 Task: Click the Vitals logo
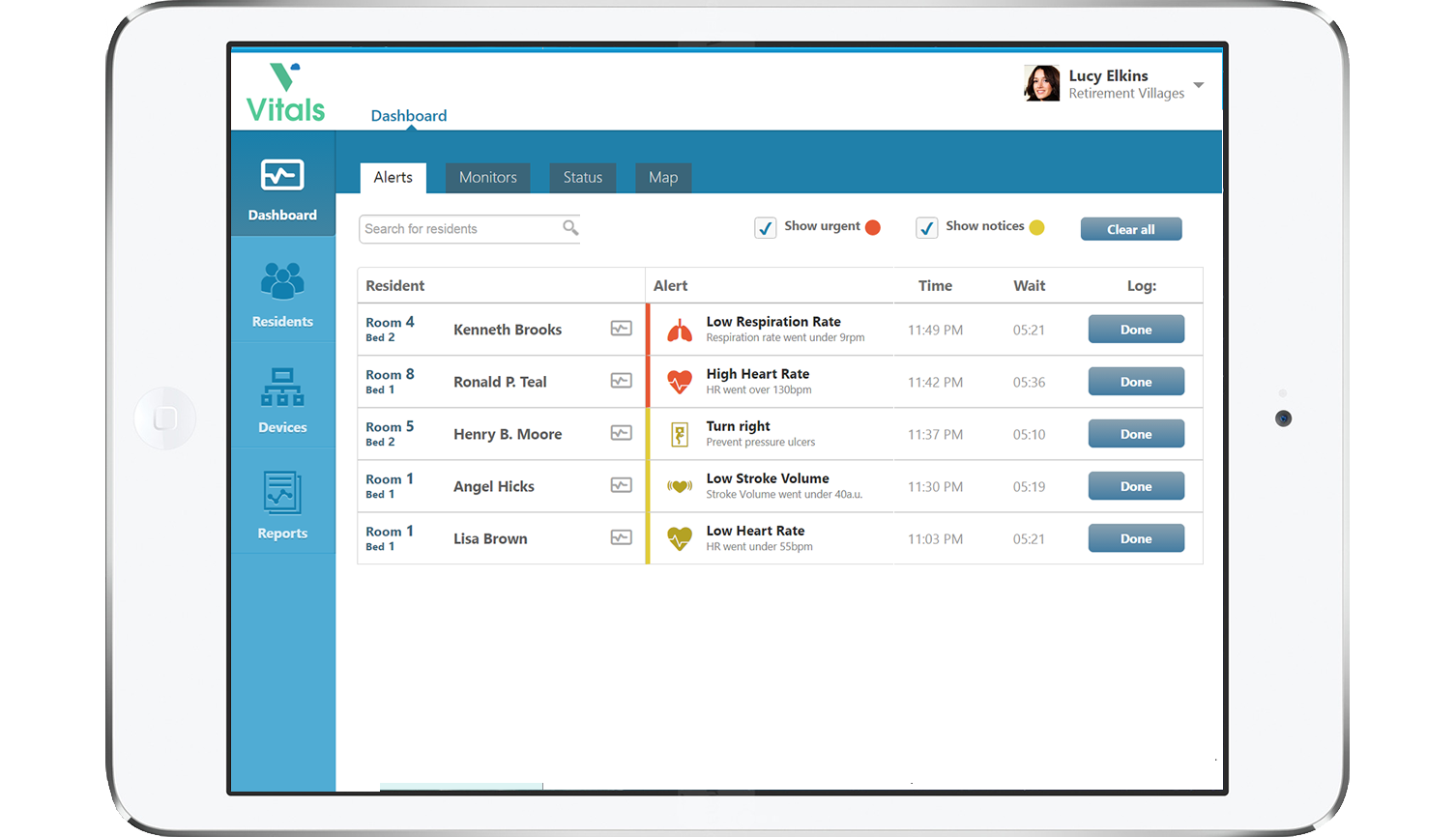pos(285,93)
